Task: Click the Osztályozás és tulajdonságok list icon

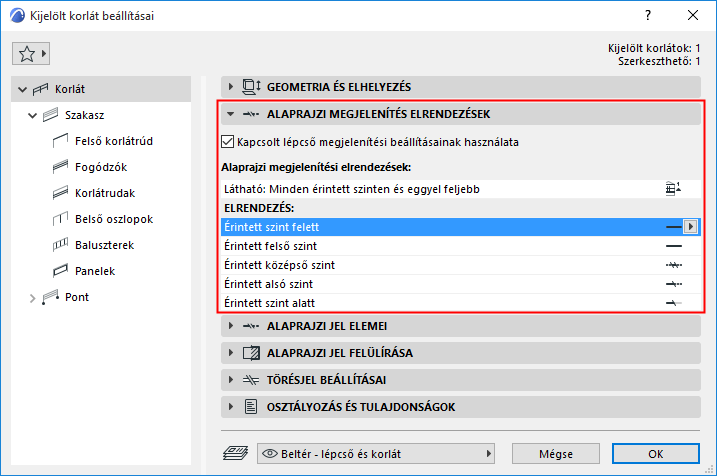Action: point(251,406)
